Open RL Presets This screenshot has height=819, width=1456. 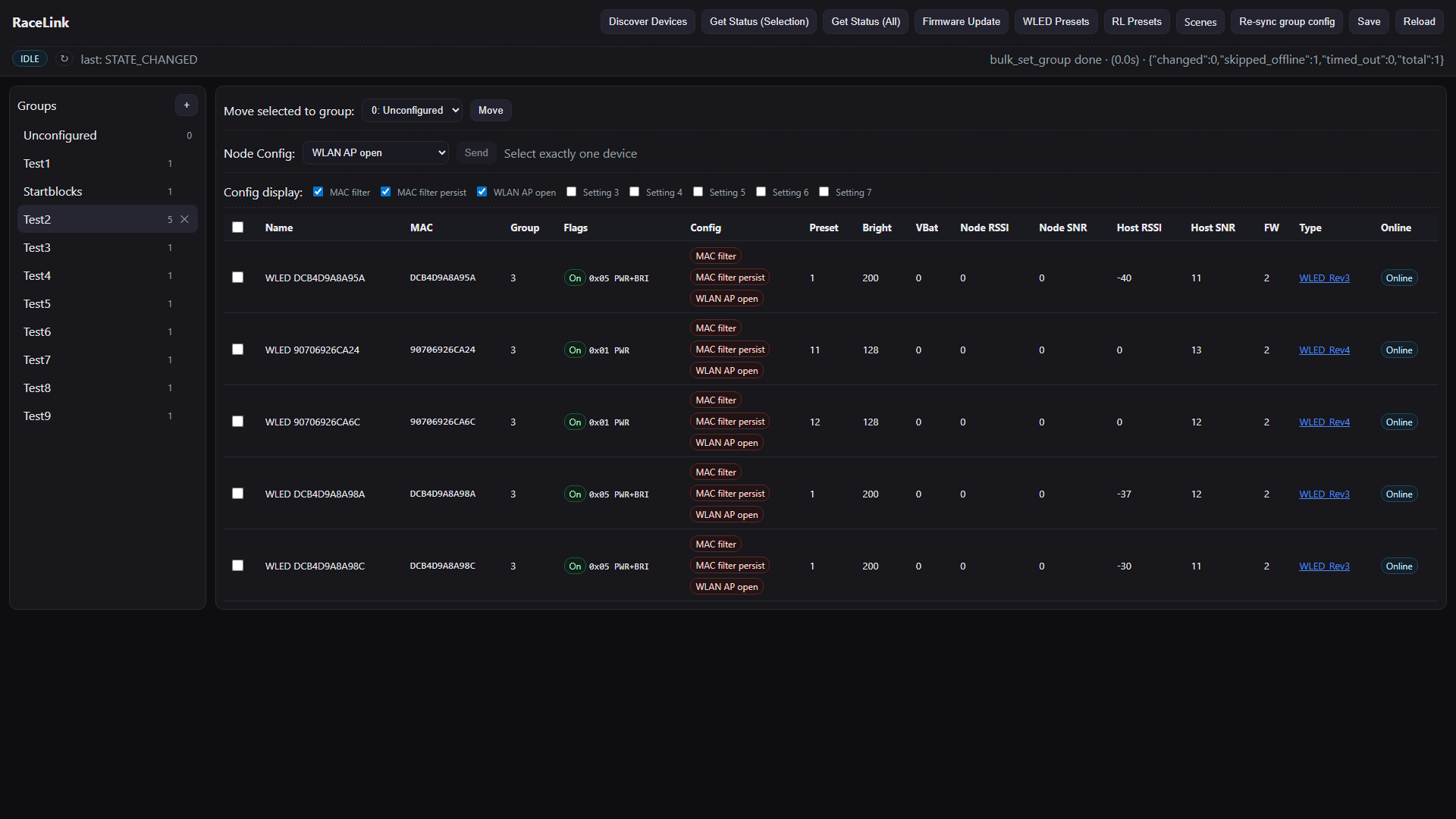[x=1137, y=22]
